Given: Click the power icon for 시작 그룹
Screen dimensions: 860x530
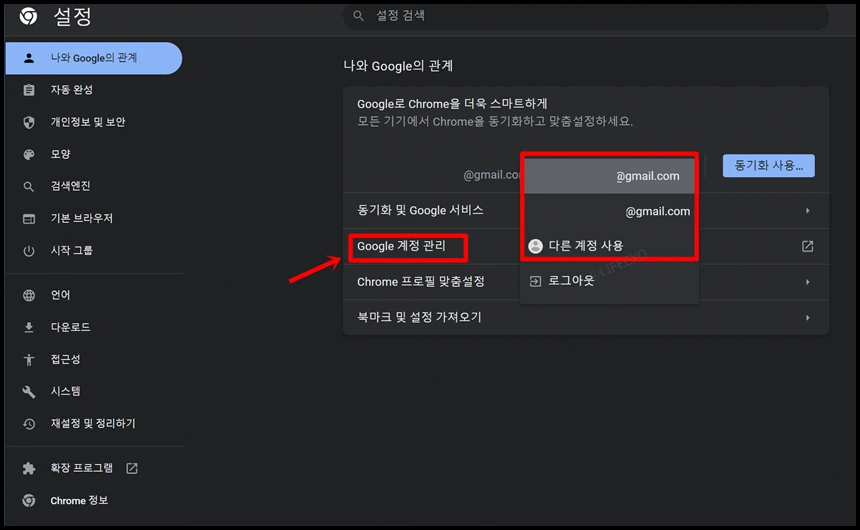Looking at the screenshot, I should point(29,251).
